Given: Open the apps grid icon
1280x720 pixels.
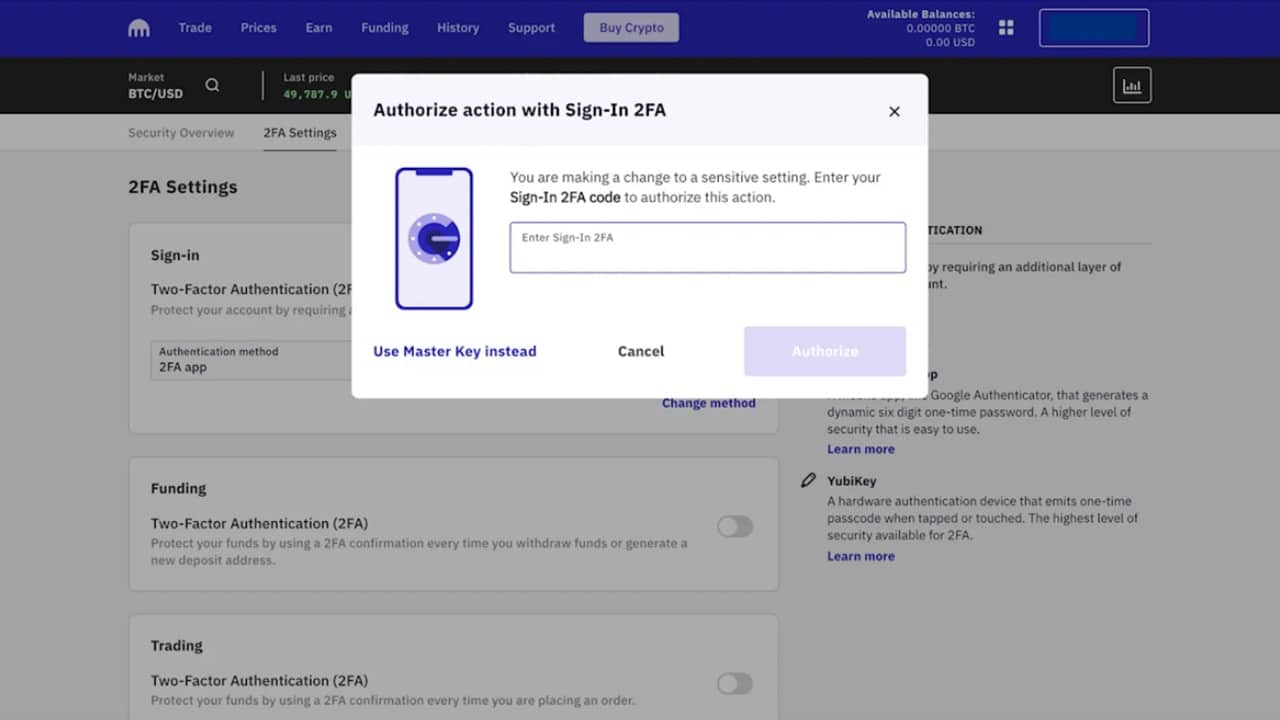Looking at the screenshot, I should [1006, 28].
